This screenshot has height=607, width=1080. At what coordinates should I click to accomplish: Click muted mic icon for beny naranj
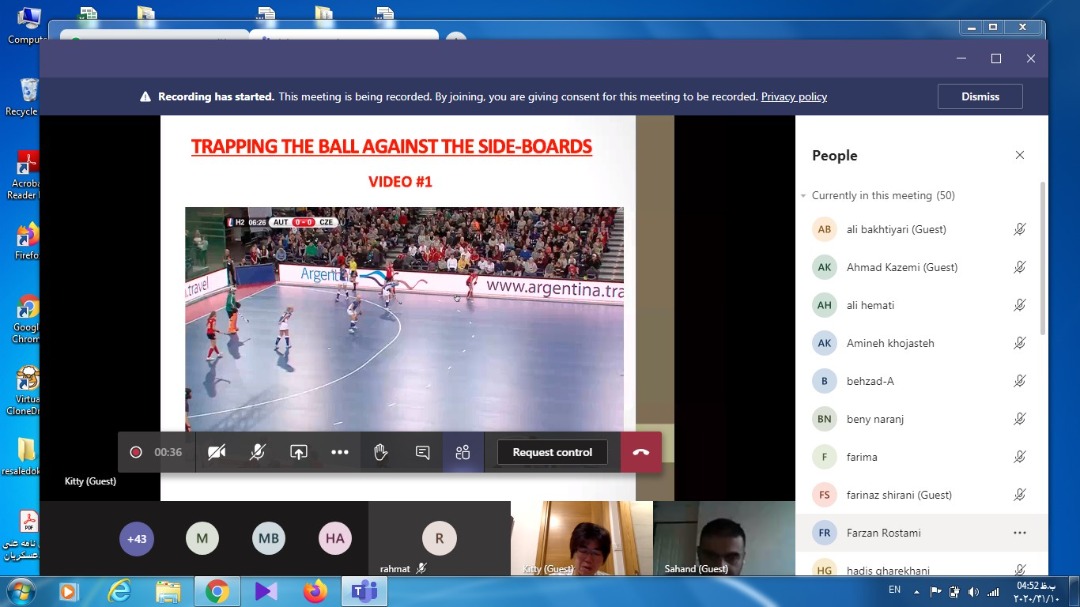tap(1019, 419)
